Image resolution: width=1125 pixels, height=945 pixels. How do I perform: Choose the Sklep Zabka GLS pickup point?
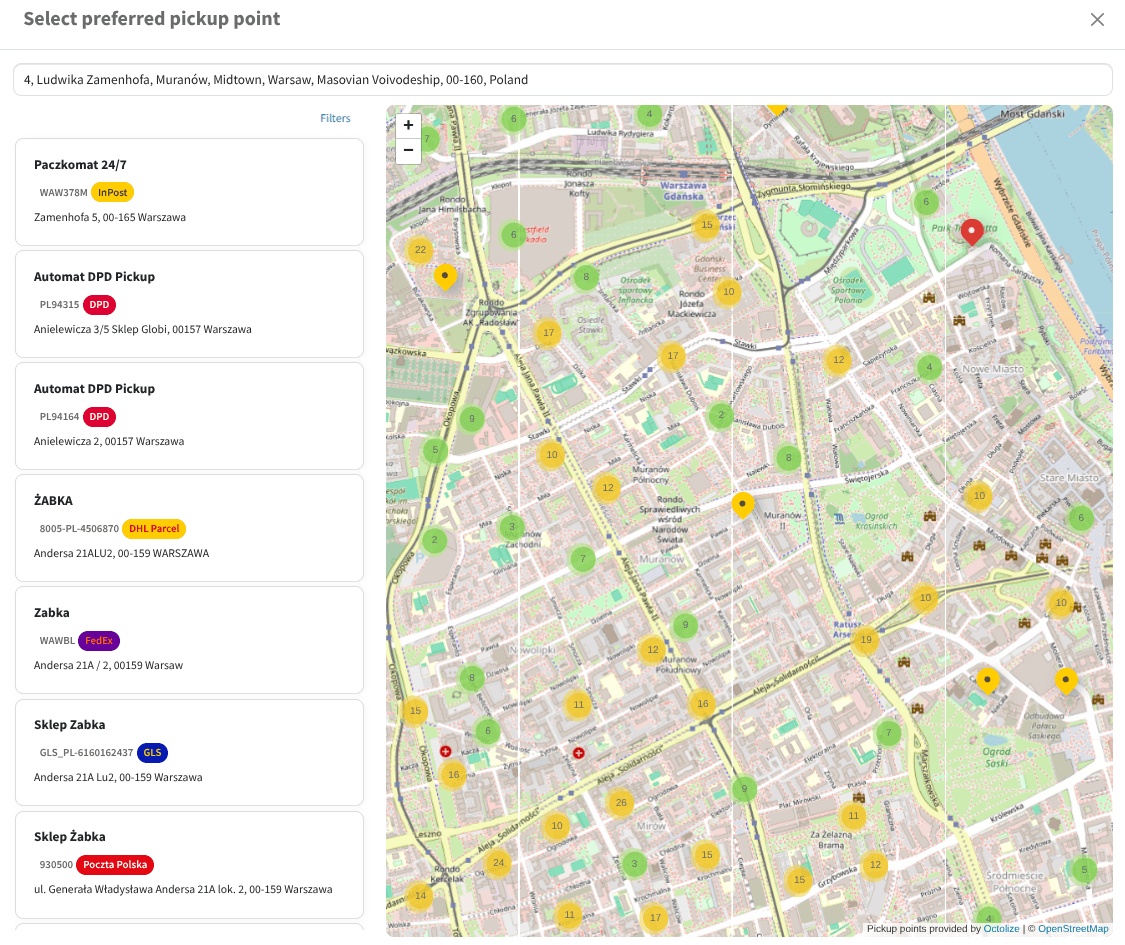[x=189, y=753]
